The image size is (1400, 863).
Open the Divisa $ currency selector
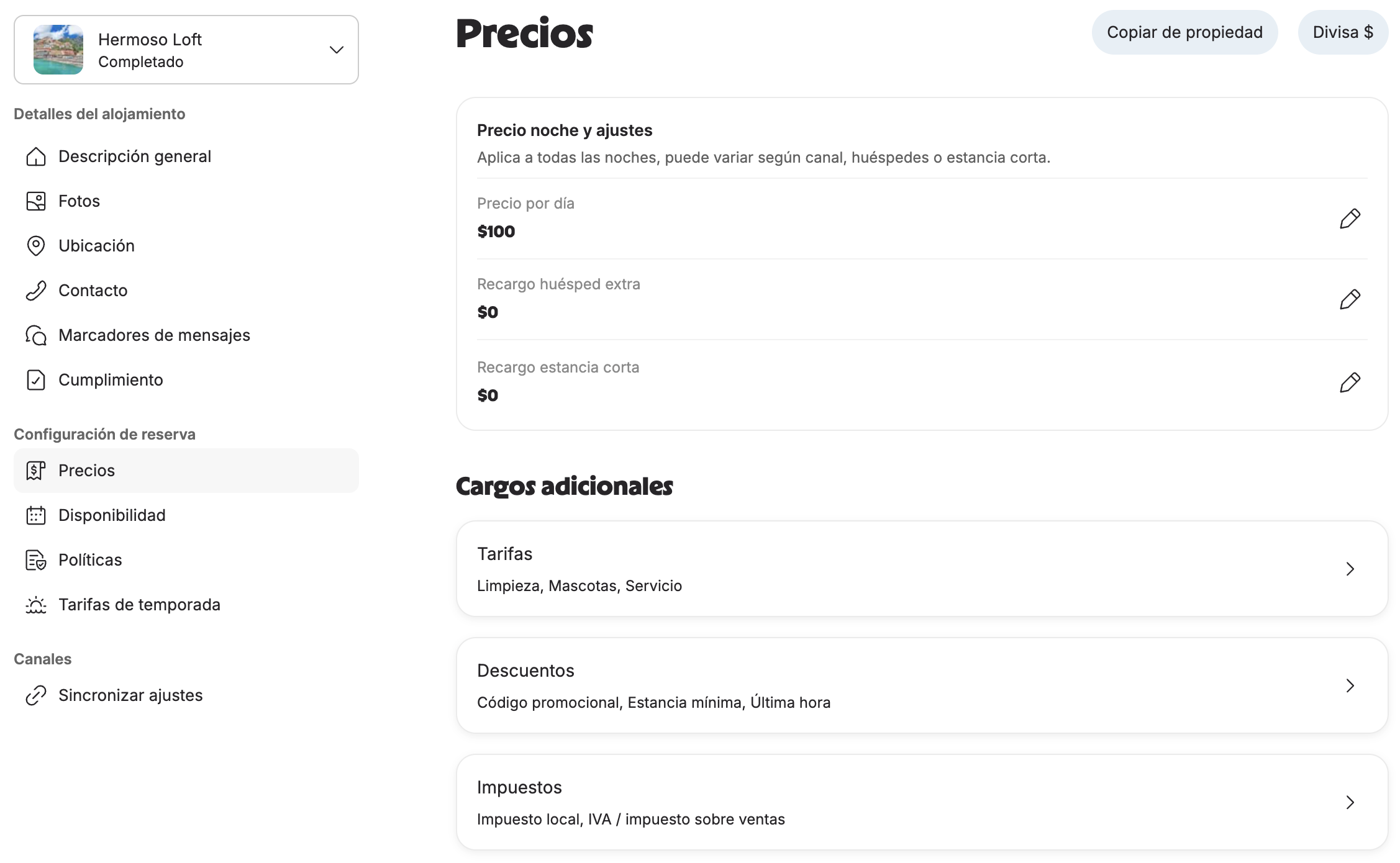click(x=1343, y=32)
